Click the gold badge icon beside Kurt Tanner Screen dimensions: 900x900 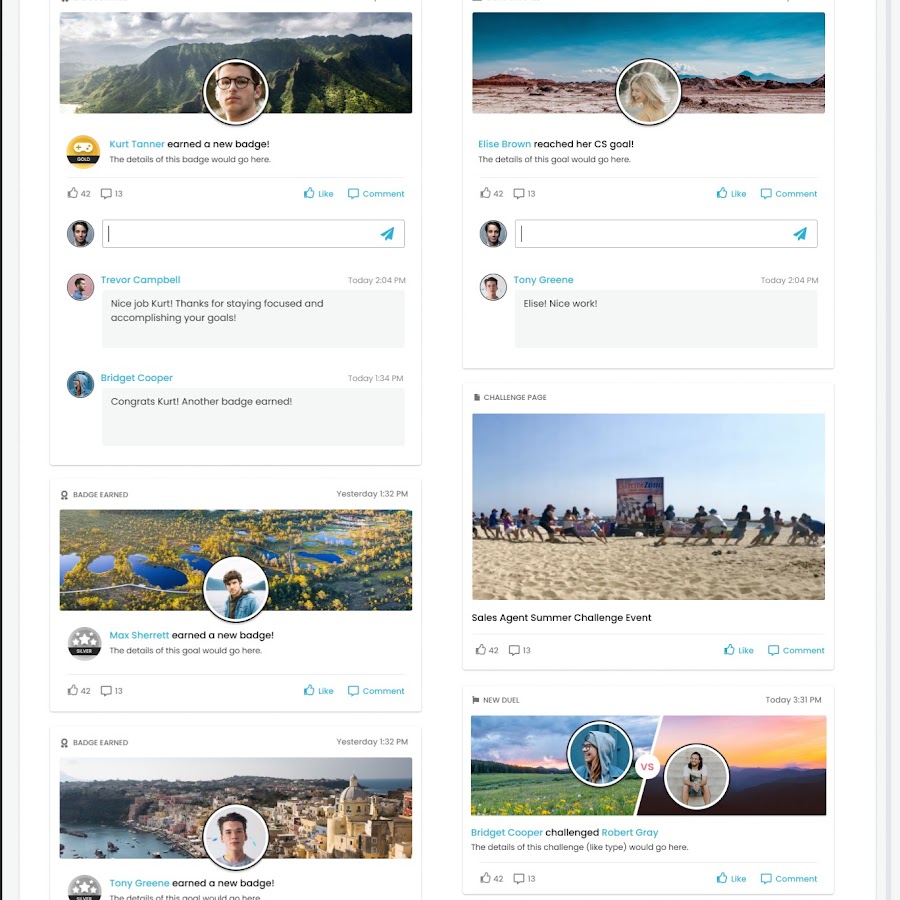[83, 152]
